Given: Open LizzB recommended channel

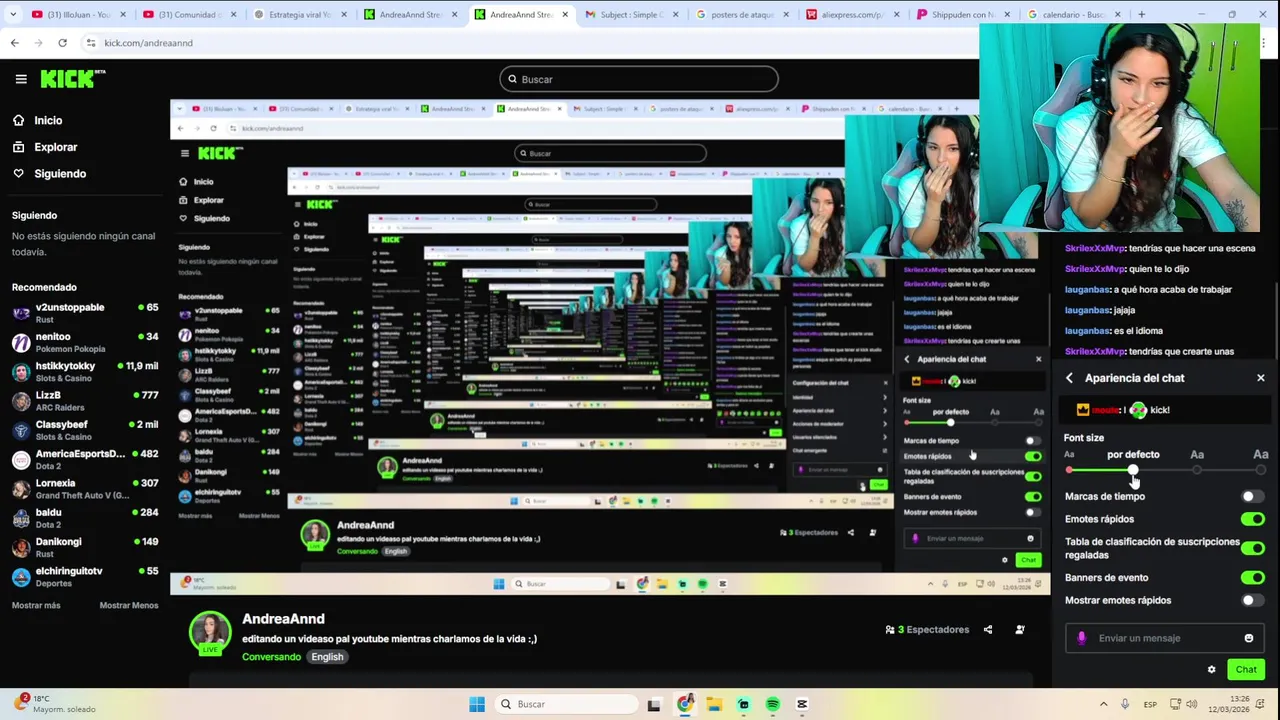Looking at the screenshot, I should click(85, 401).
